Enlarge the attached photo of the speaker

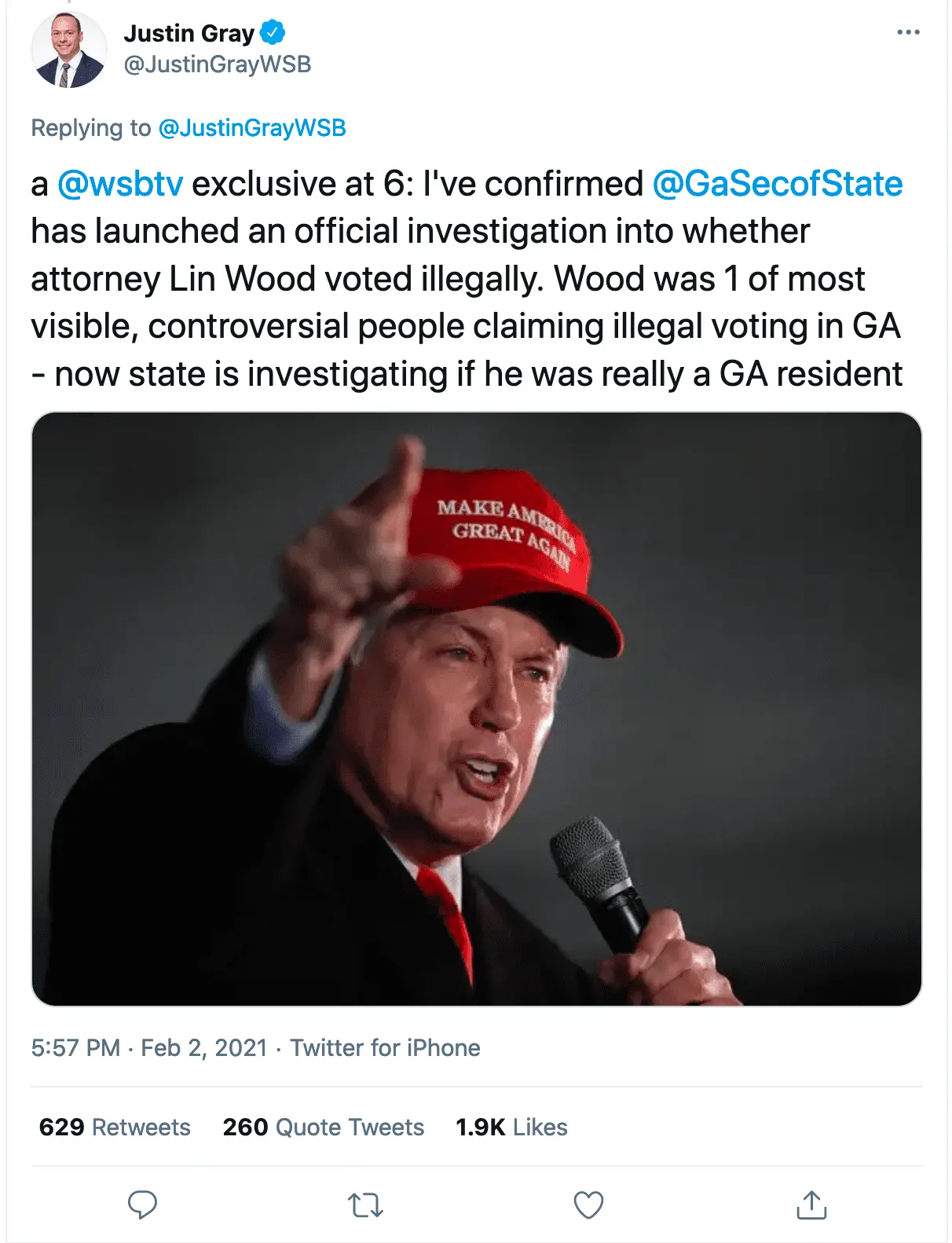tap(476, 709)
